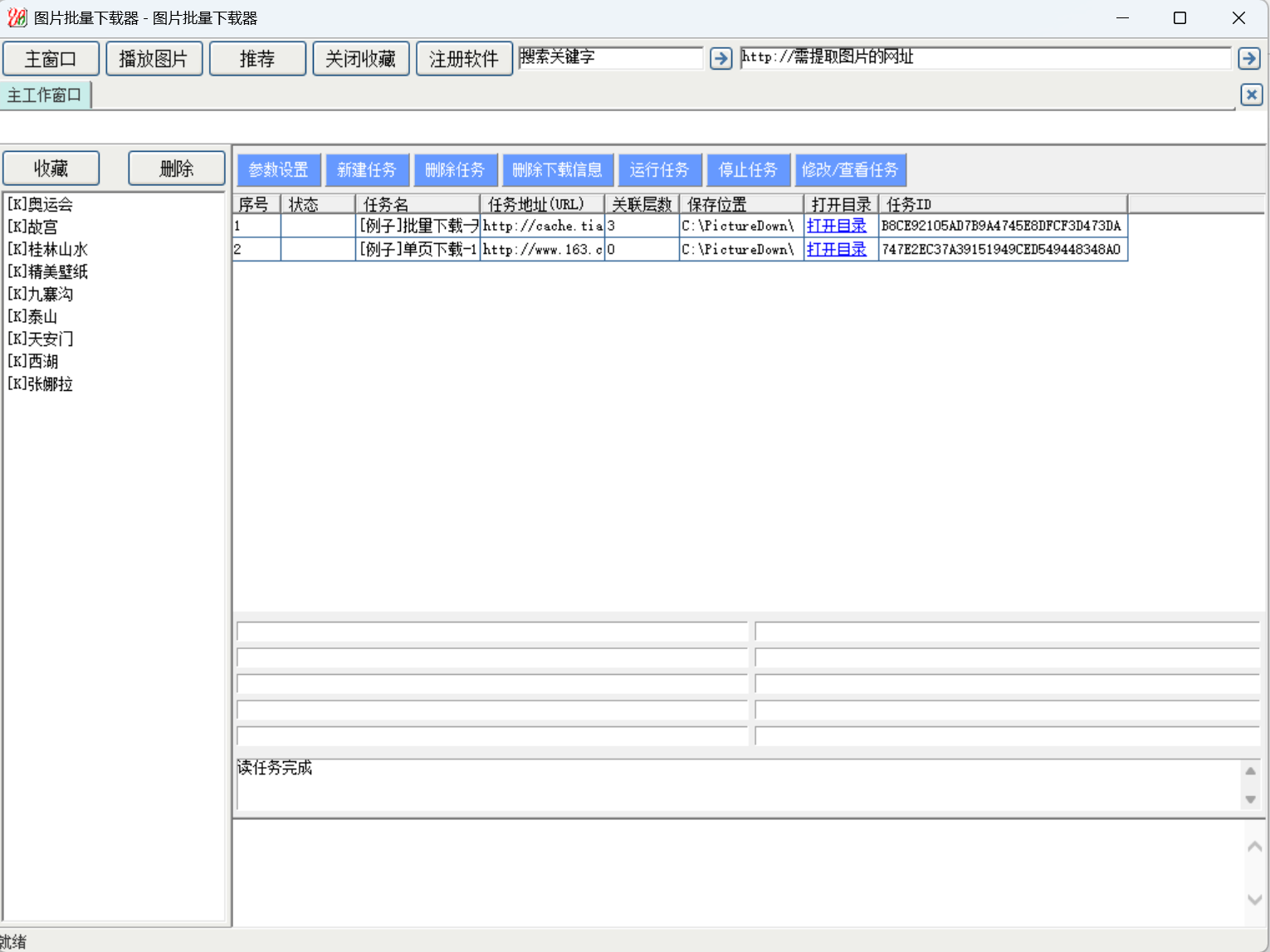This screenshot has height=952, width=1270.
Task: Click the 就绪 status bar text
Action: click(13, 942)
